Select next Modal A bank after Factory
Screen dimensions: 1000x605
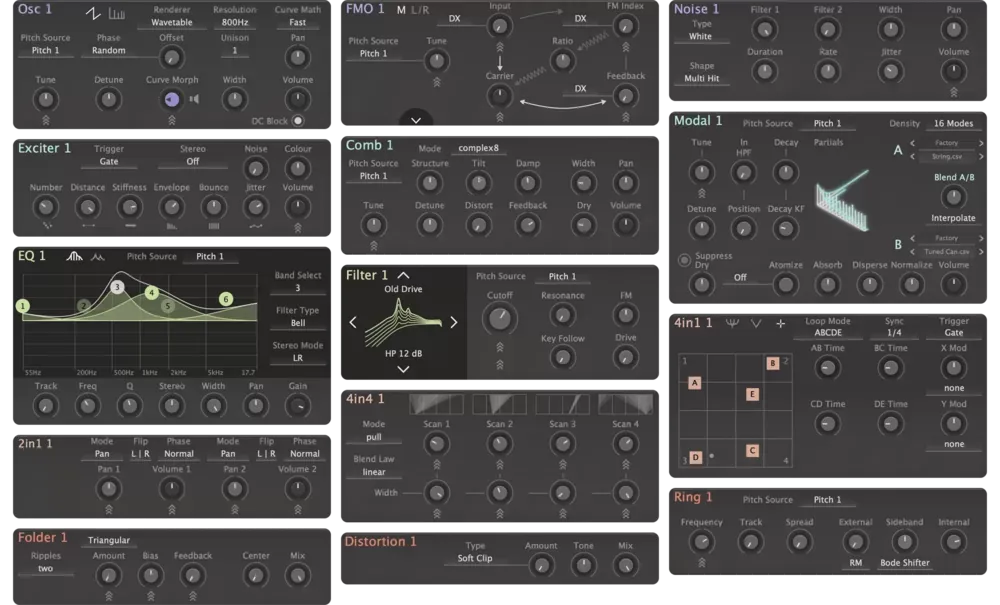pos(981,143)
